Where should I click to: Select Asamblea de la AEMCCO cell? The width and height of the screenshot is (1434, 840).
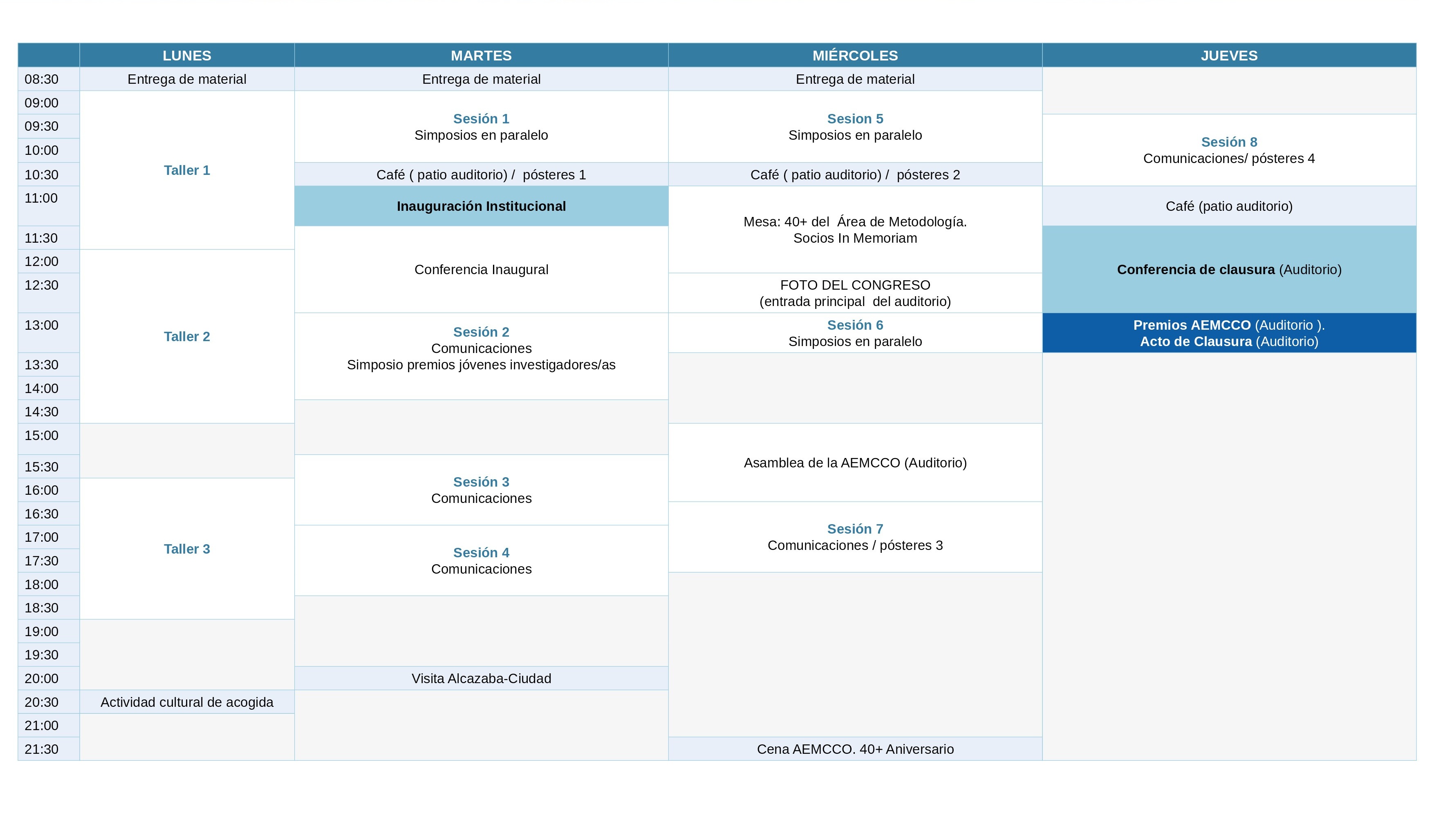[x=855, y=462]
